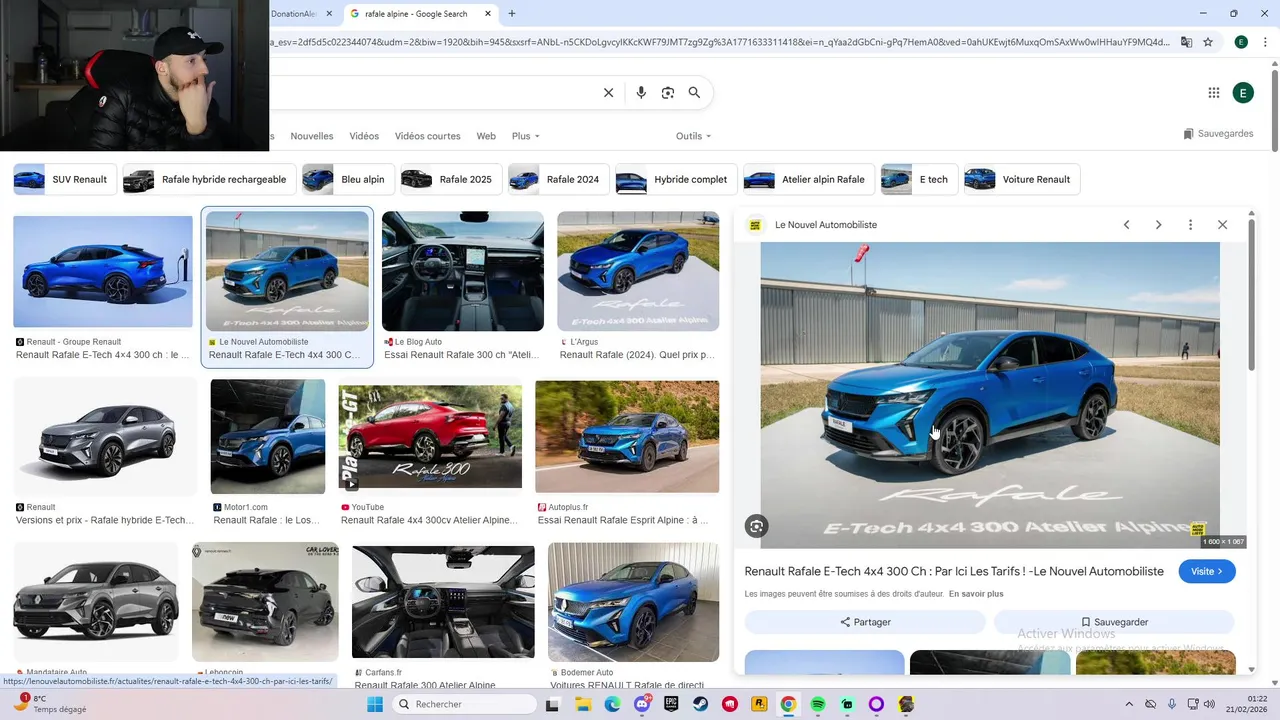
Task: Open the Motor1.com Rafale thumbnail
Action: pyautogui.click(x=268, y=436)
